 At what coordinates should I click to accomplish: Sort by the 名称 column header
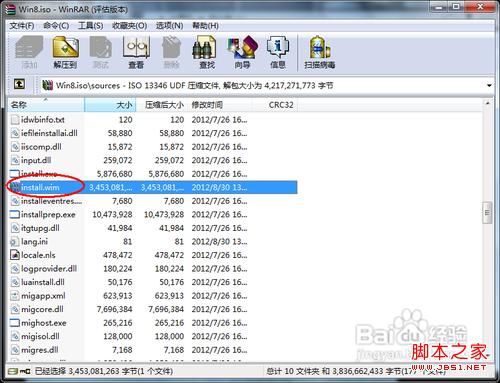pos(46,105)
